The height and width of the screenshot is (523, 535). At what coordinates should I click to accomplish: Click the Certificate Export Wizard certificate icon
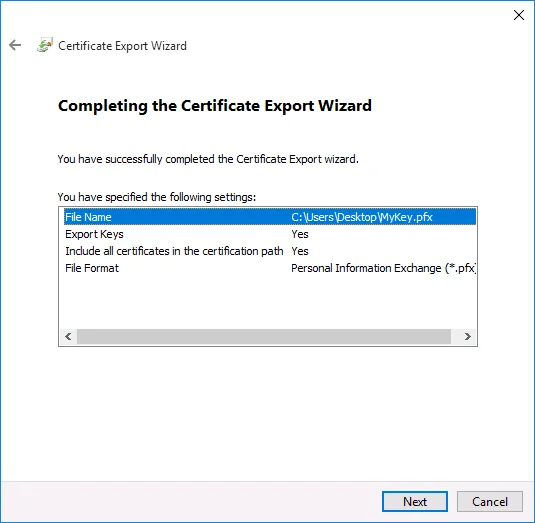click(45, 45)
